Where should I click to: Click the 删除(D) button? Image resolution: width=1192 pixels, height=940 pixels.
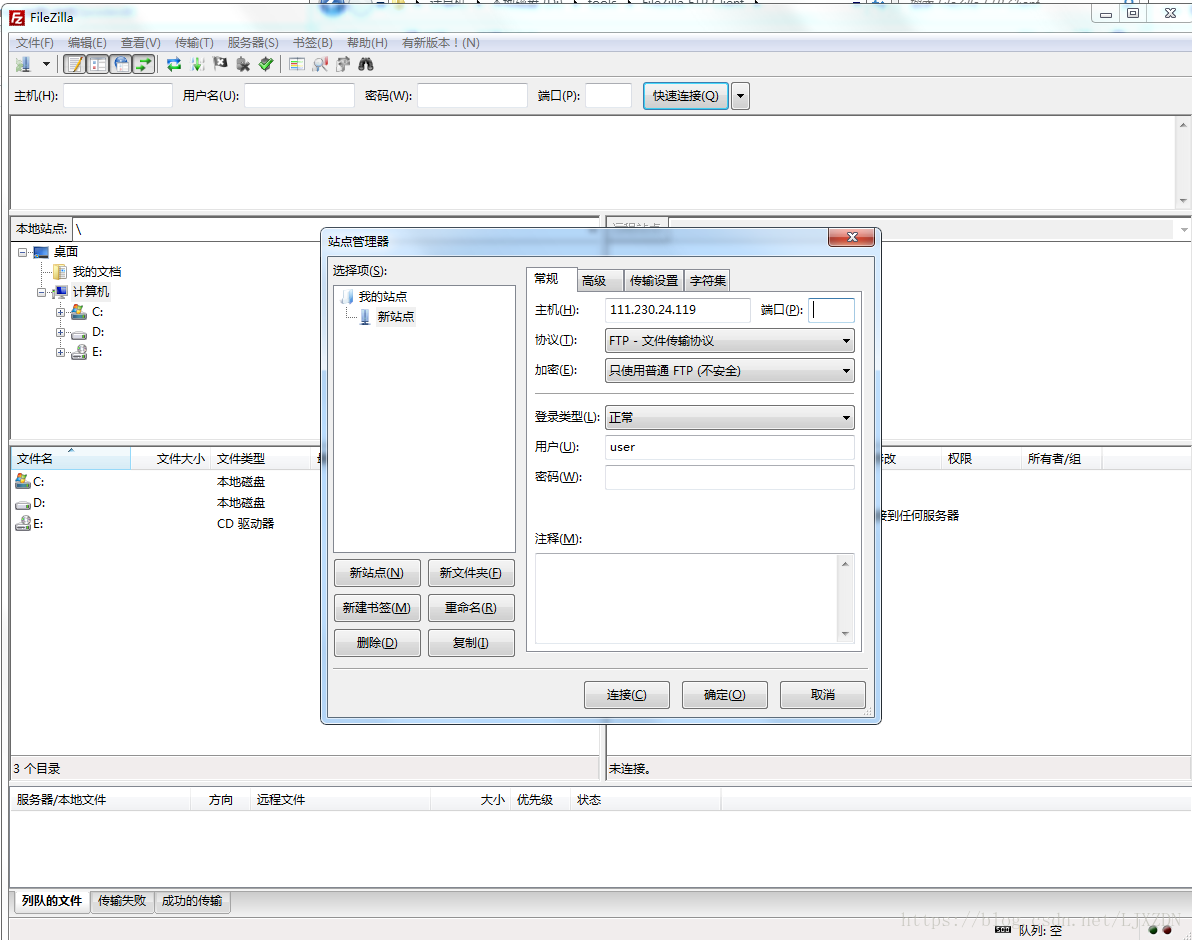click(377, 643)
